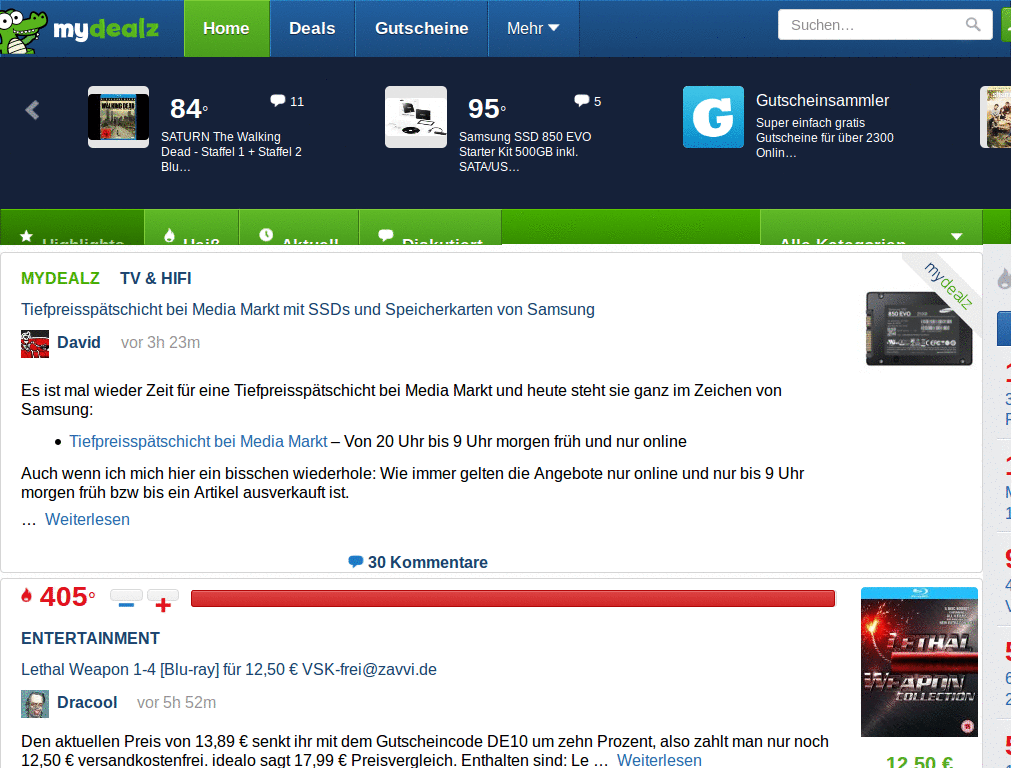Click the 95° temperature on Samsung SSD deal
1024x768 pixels.
[x=487, y=108]
